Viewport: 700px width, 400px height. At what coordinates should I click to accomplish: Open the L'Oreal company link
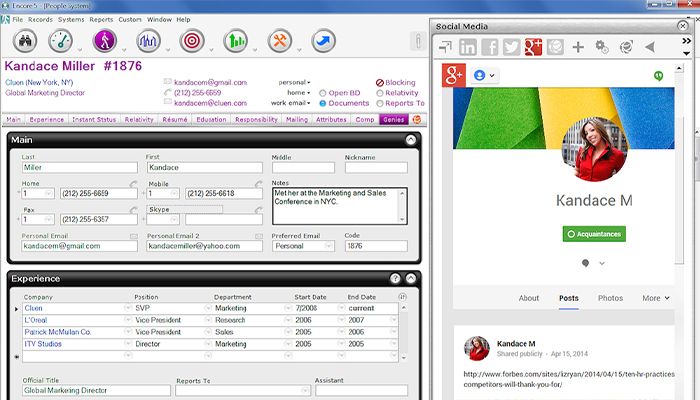(36, 320)
